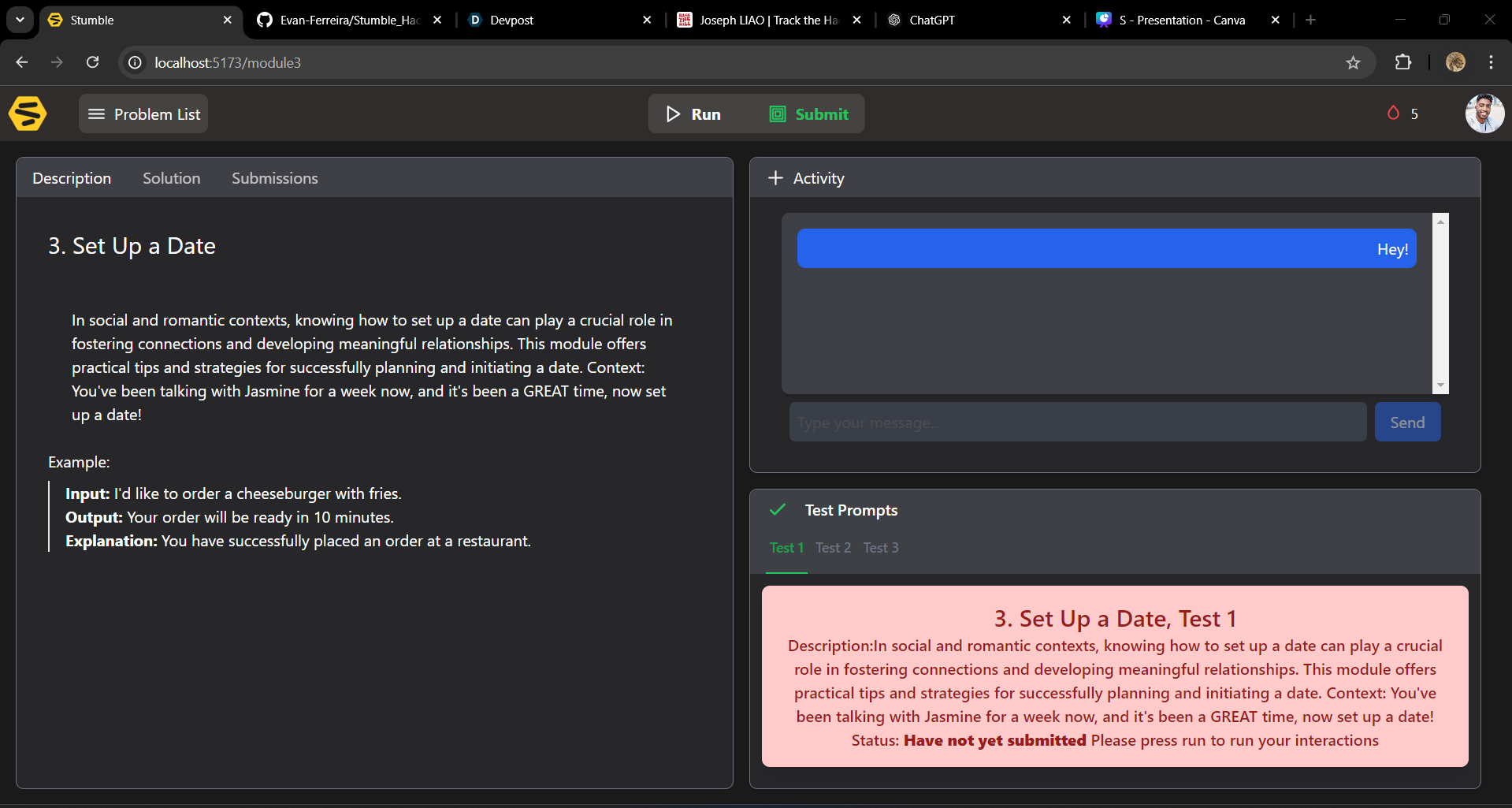
Task: Open the user profile avatar
Action: tap(1484, 114)
